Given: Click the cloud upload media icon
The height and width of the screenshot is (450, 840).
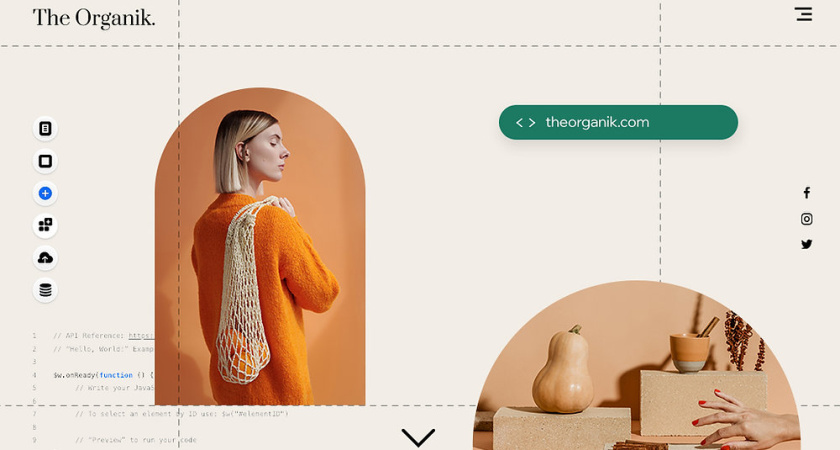Looking at the screenshot, I should pyautogui.click(x=45, y=258).
